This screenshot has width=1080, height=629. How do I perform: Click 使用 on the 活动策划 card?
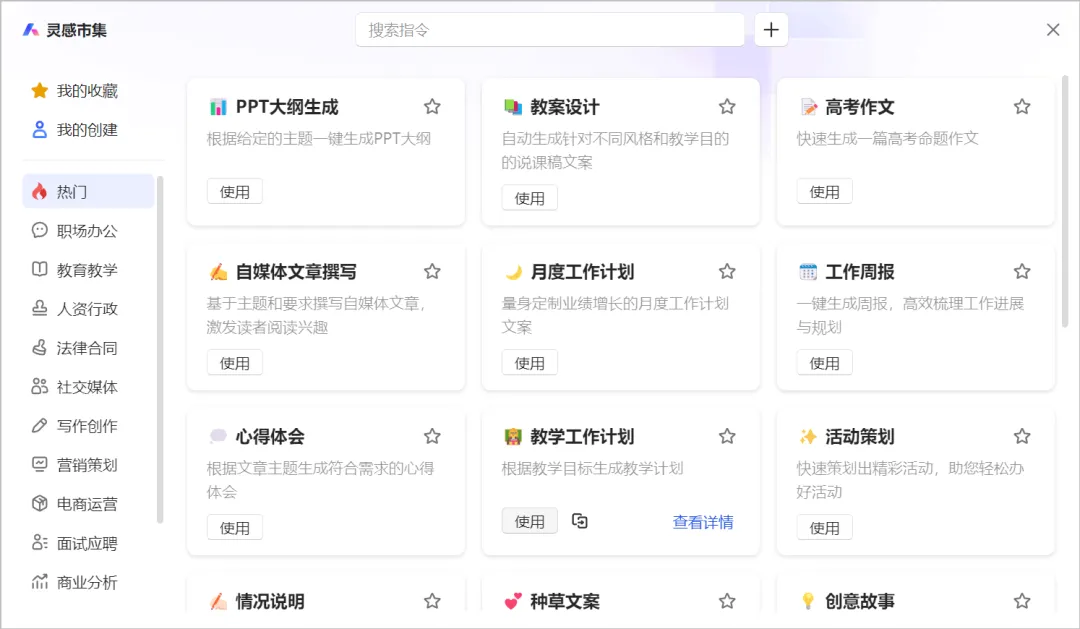824,528
